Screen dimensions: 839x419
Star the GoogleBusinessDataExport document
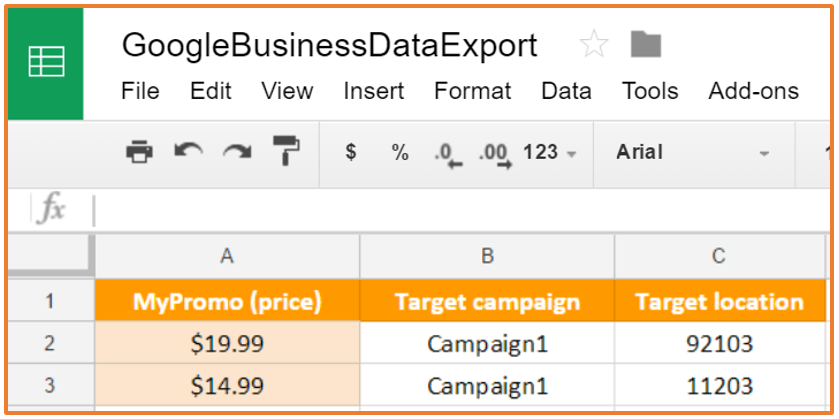[594, 45]
